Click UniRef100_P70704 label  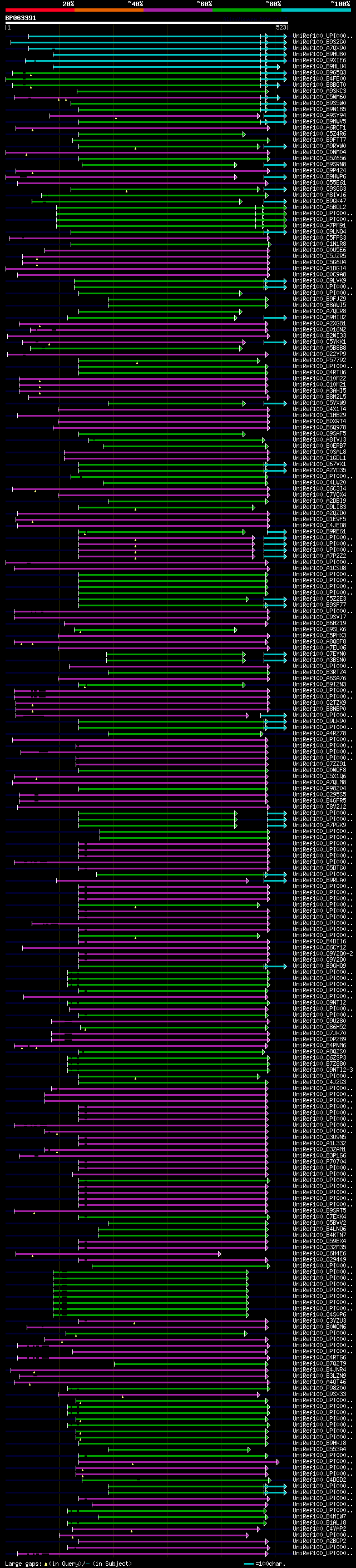pyautogui.click(x=319, y=1161)
